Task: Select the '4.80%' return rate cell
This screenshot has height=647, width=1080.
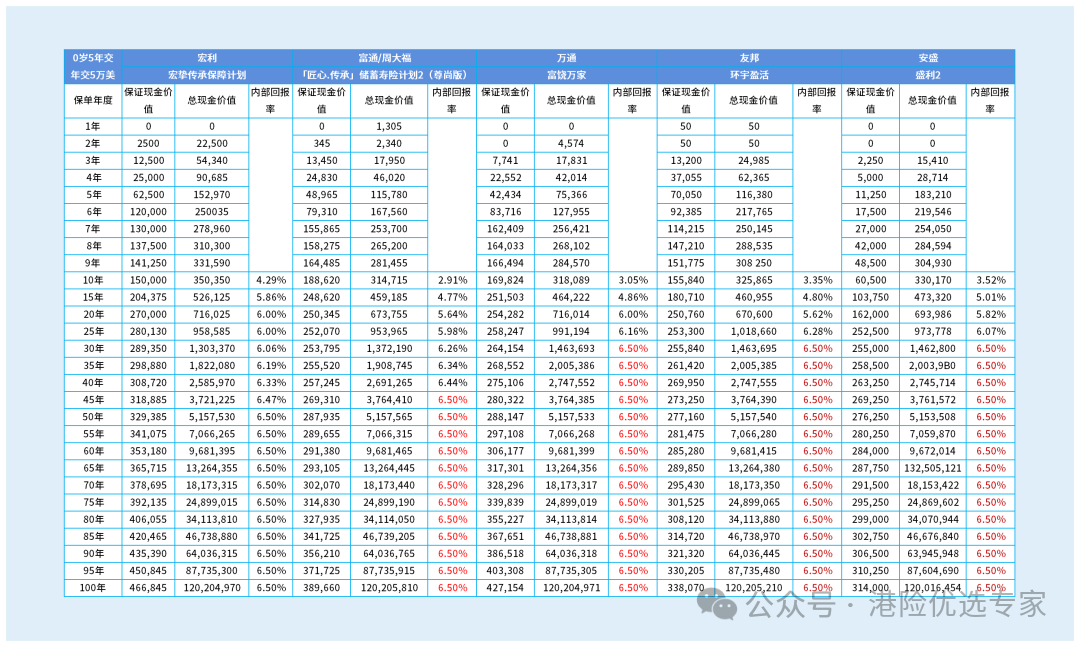Action: pyautogui.click(x=818, y=297)
